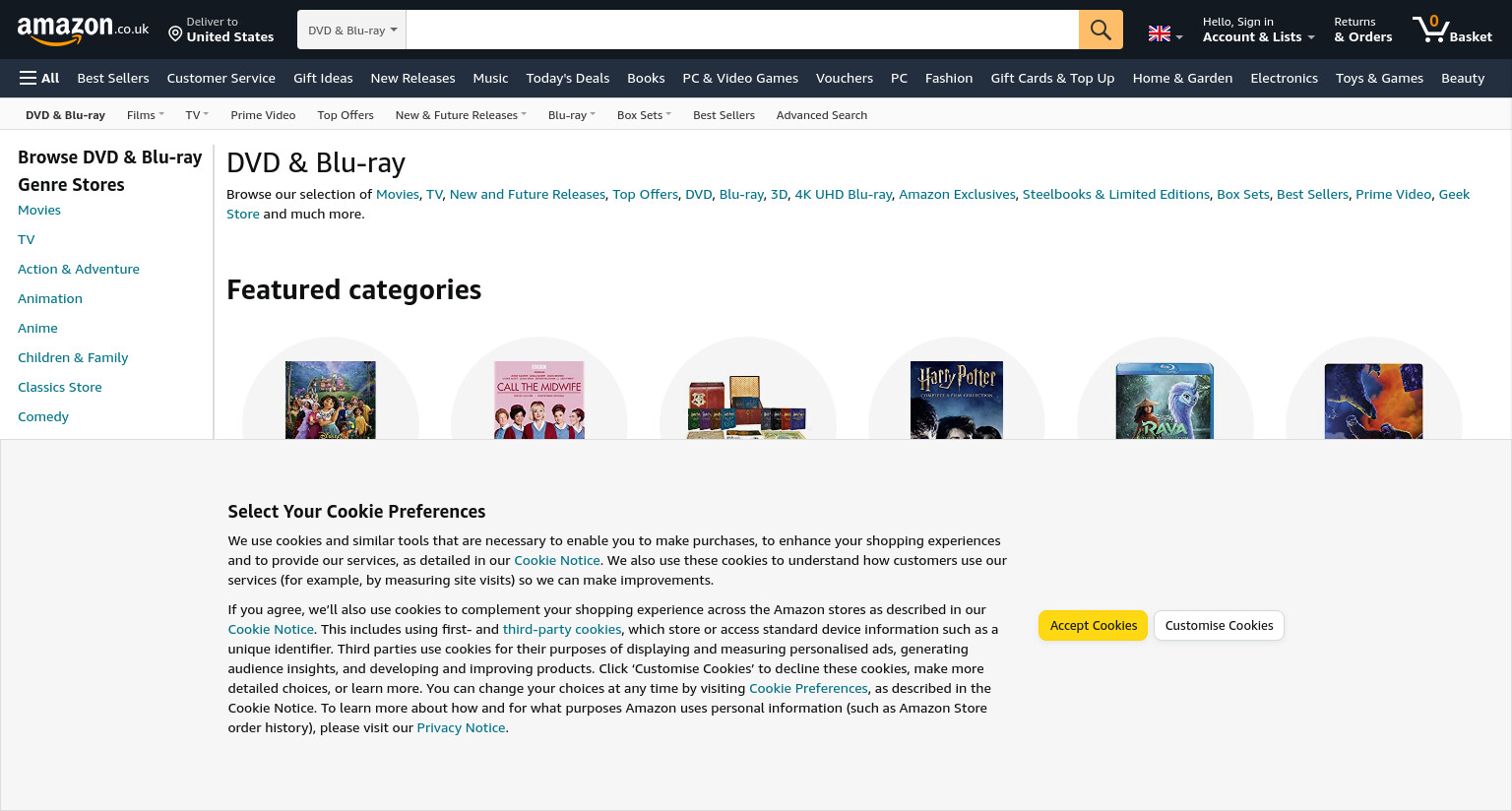Viewport: 1512px width, 811px height.
Task: Open Home & Garden
Action: tap(1182, 78)
